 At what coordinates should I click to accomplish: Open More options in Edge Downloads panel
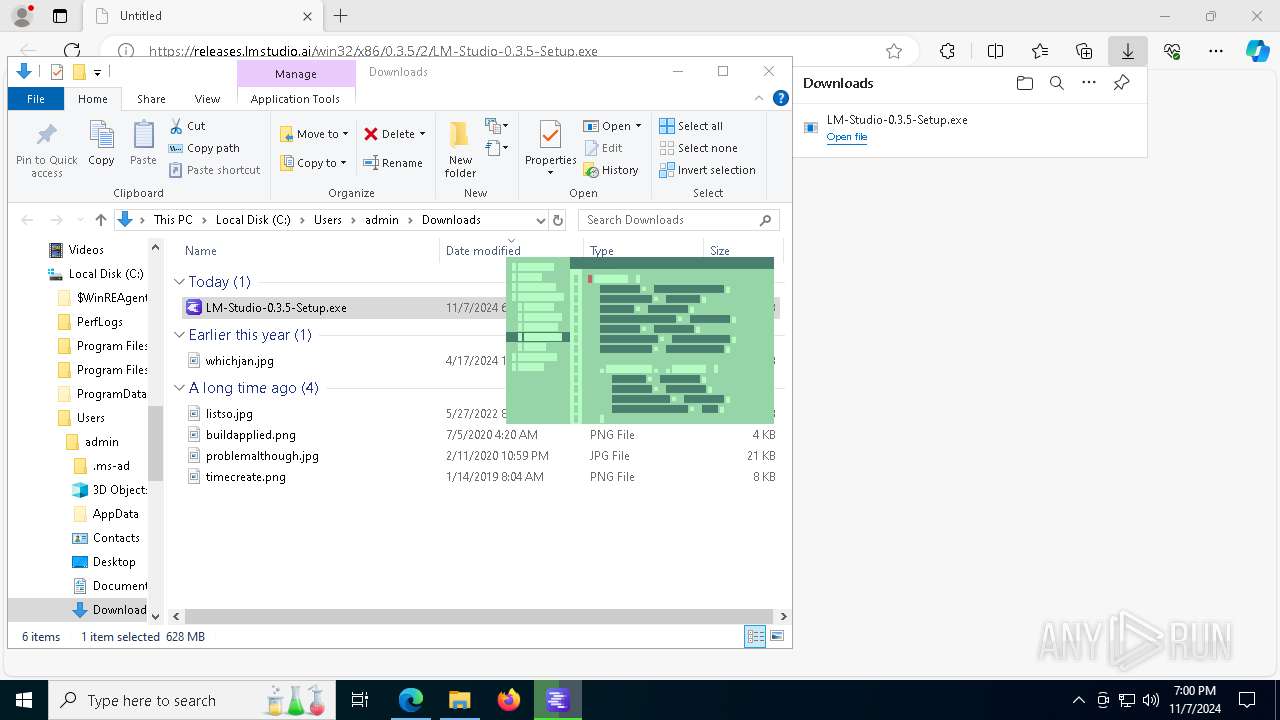click(x=1089, y=83)
